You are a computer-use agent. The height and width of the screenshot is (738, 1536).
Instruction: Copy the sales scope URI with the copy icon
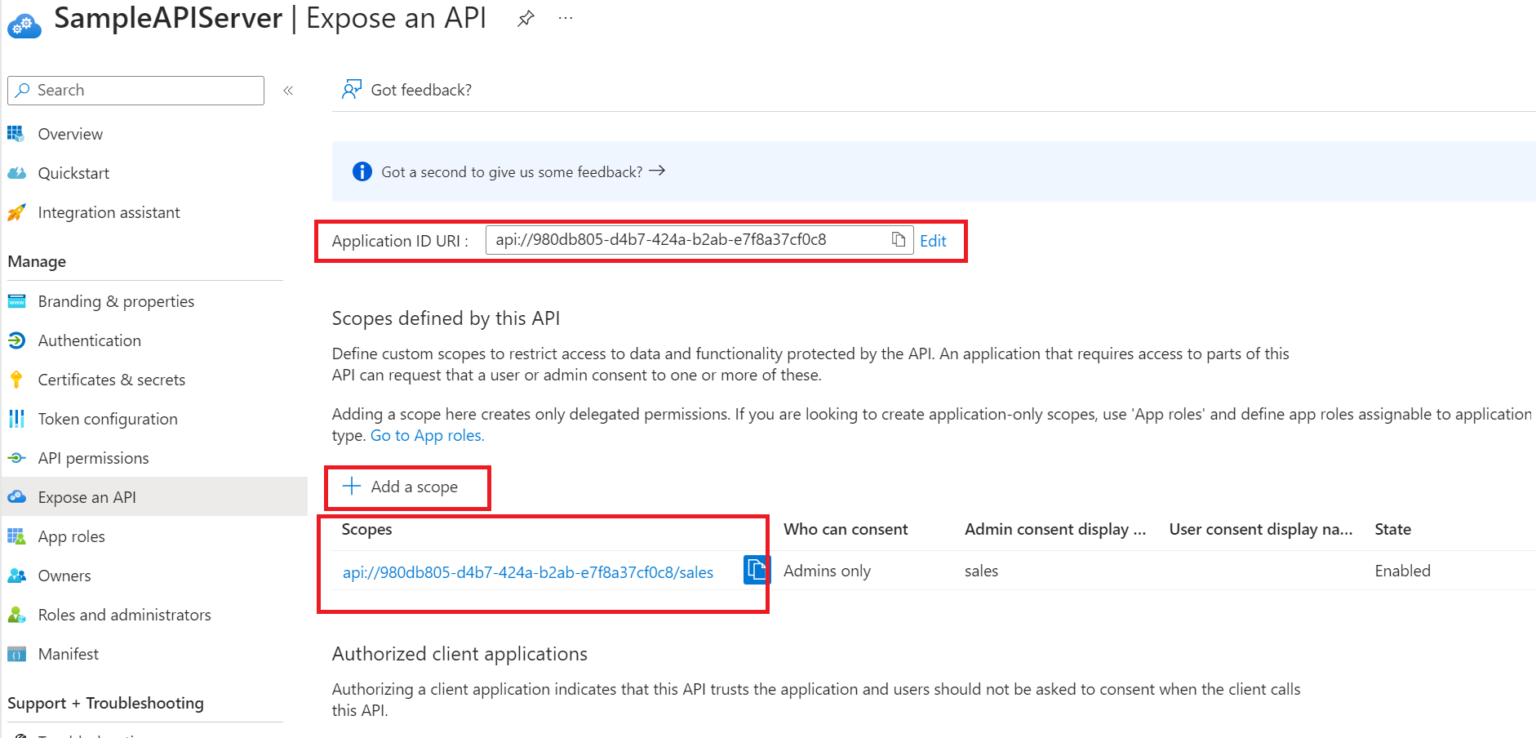tap(756, 569)
